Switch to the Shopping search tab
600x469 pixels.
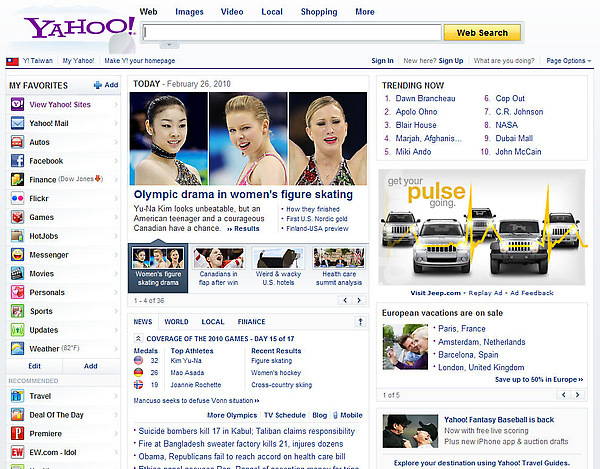(x=319, y=12)
